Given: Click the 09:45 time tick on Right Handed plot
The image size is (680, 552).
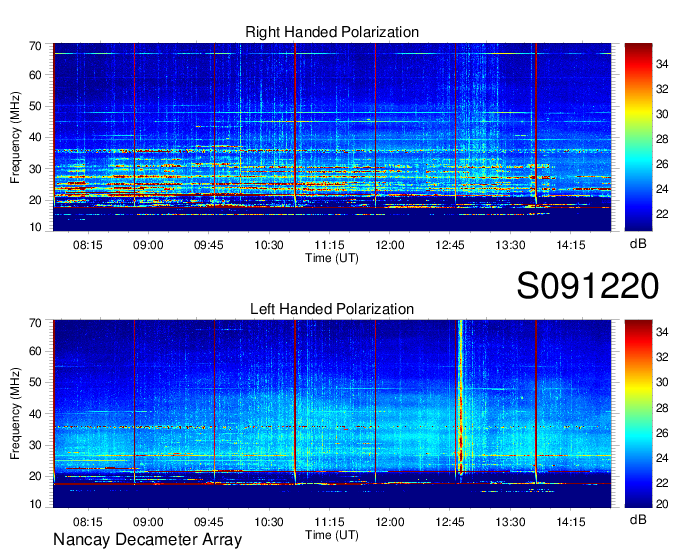Looking at the screenshot, I should 209,245.
